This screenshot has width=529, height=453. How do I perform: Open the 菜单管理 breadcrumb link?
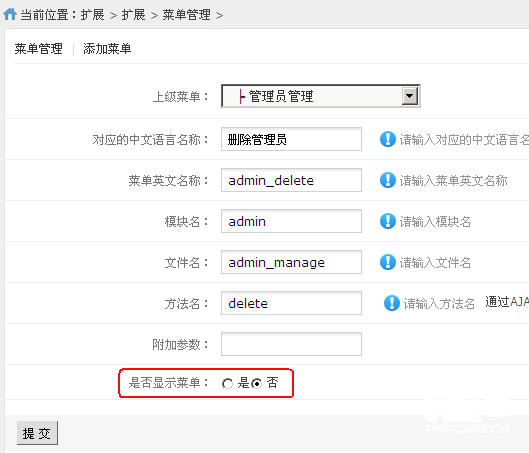[187, 15]
